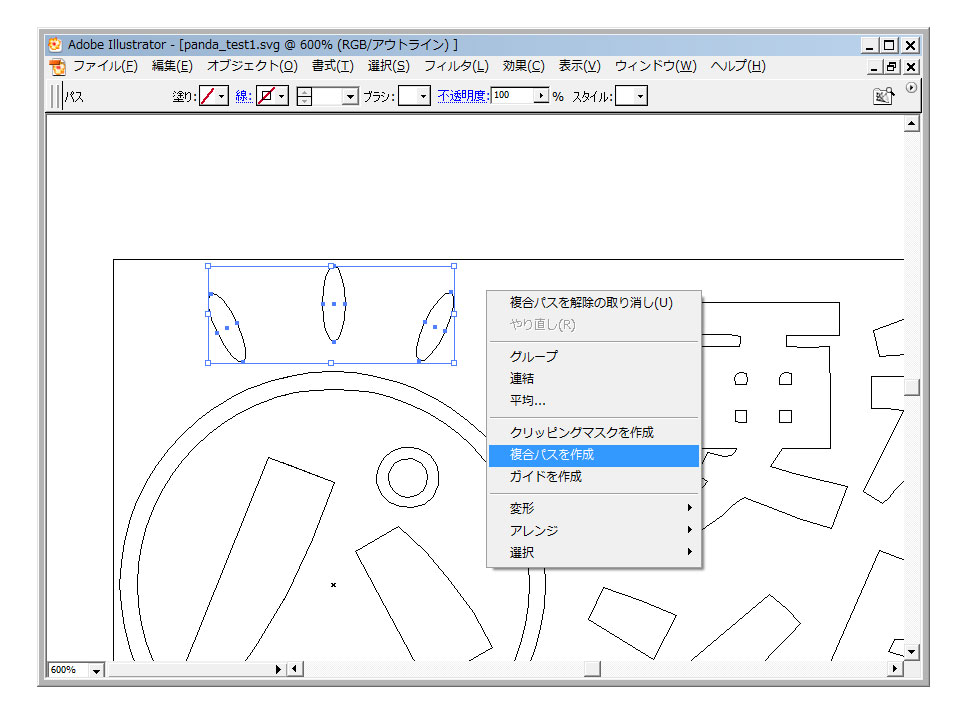
Task: Open the ウィンドウ menu
Action: coord(656,66)
